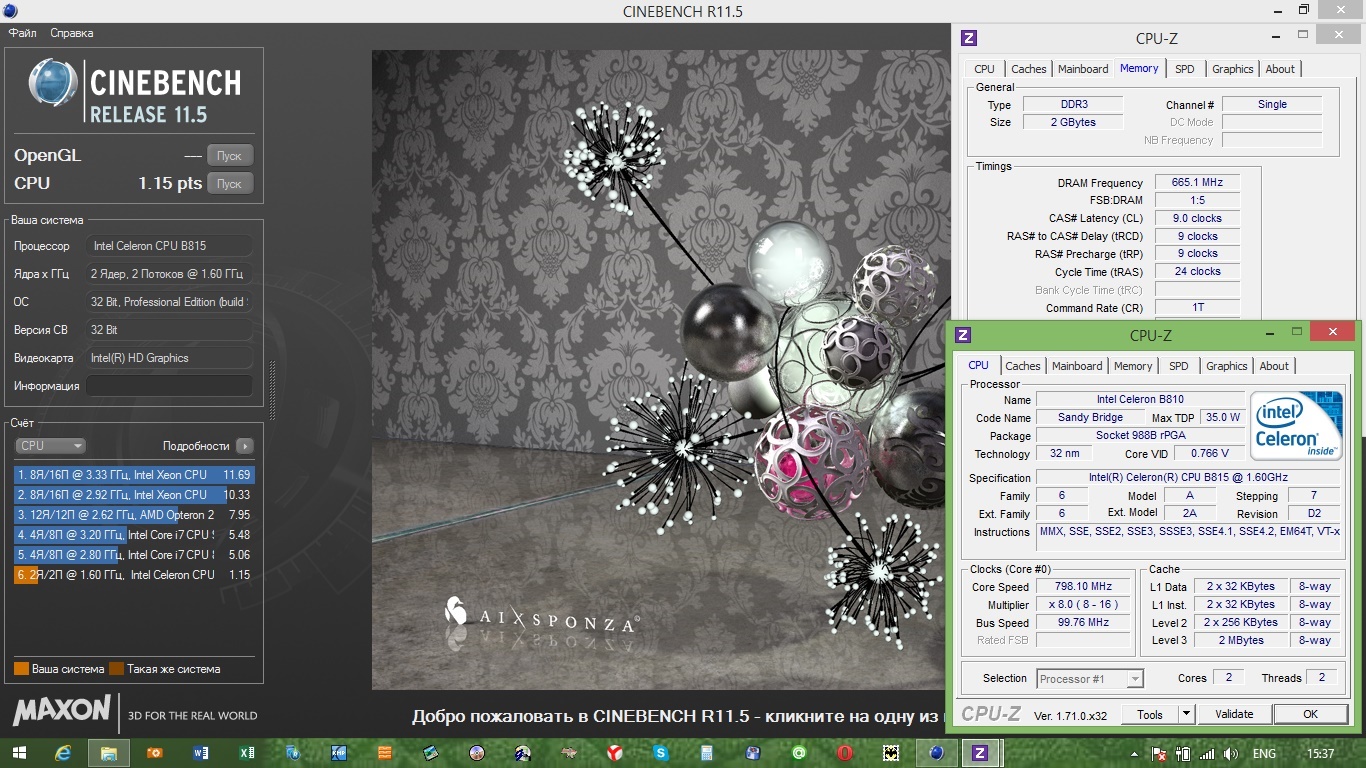Select ranking row 1 Intel Xeon 3.33 ГГц

[x=134, y=475]
